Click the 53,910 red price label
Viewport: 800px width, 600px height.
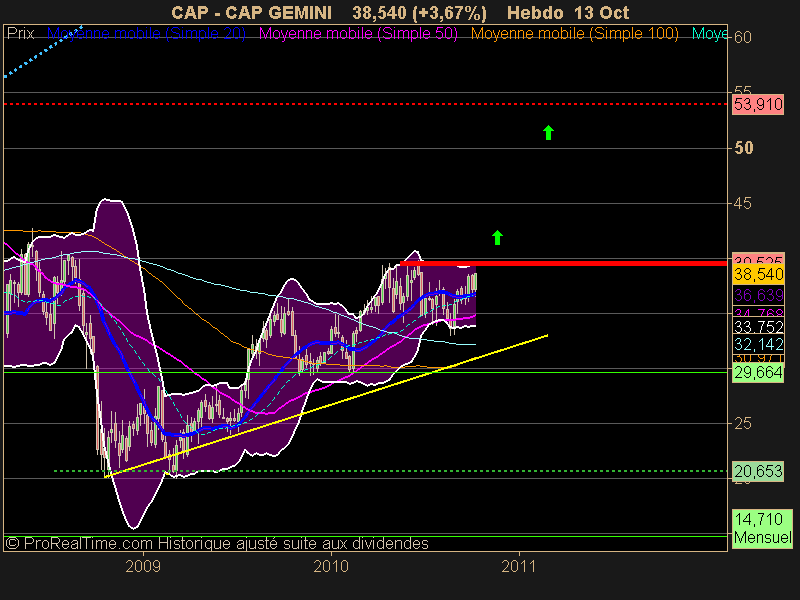click(758, 105)
